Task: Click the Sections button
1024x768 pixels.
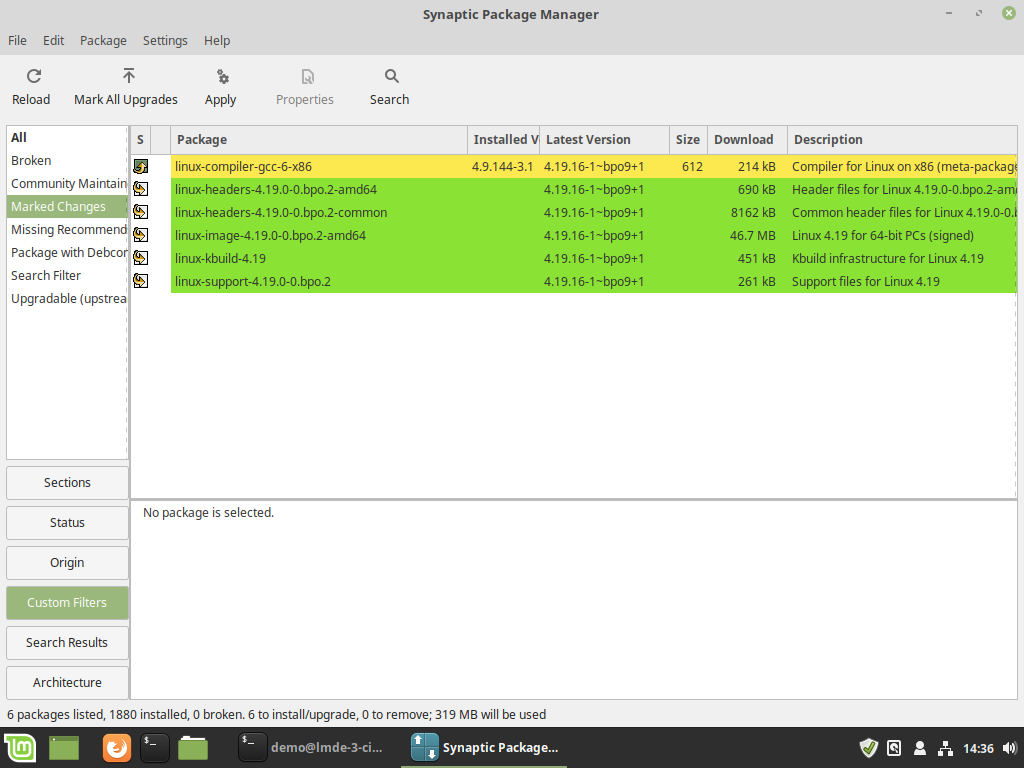Action: [67, 483]
